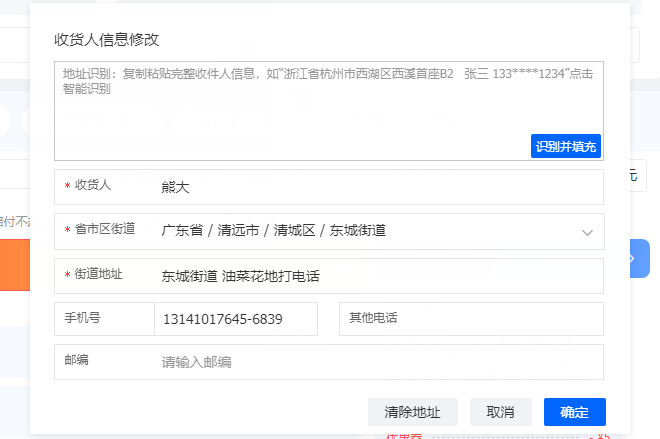Click the 识别并填充 button

(x=566, y=146)
